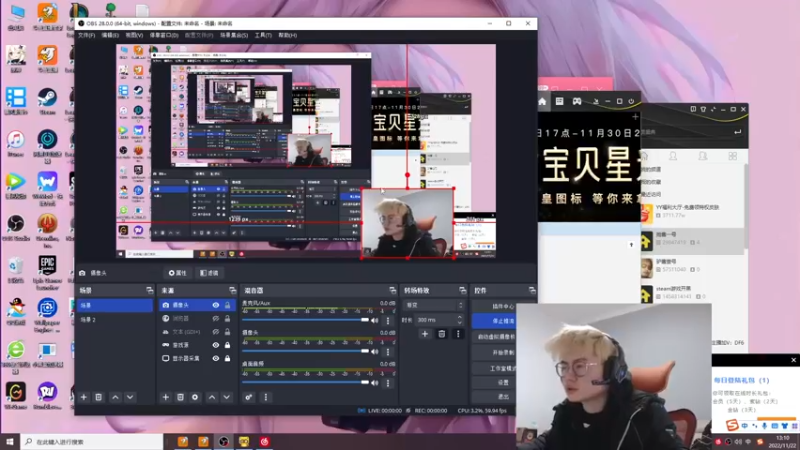Open 摄像头 mixer channel three-dot options
This screenshot has width=800, height=450.
pyautogui.click(x=388, y=352)
